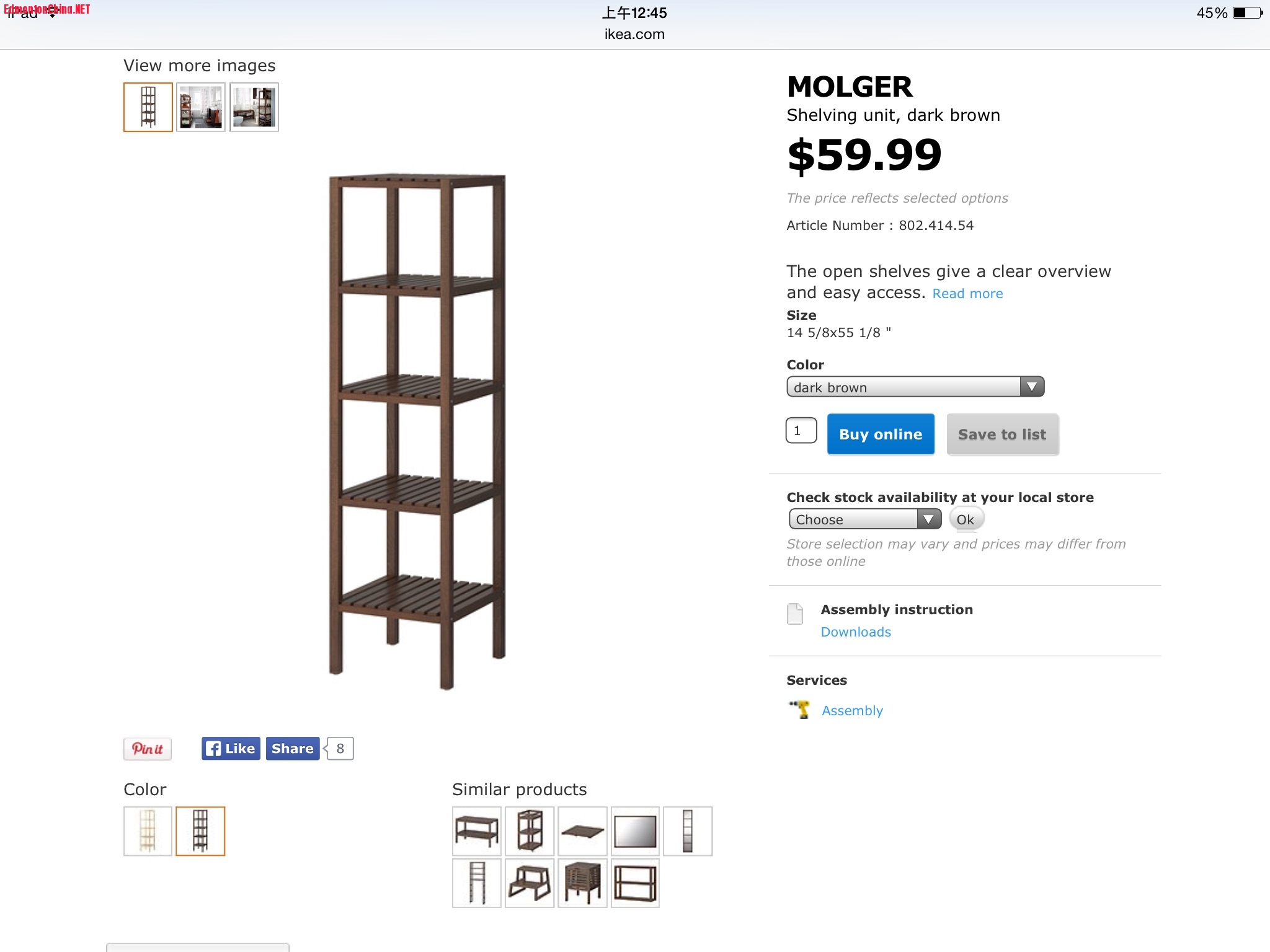Open the Assembly services link
Viewport: 1270px width, 952px height.
(x=852, y=711)
